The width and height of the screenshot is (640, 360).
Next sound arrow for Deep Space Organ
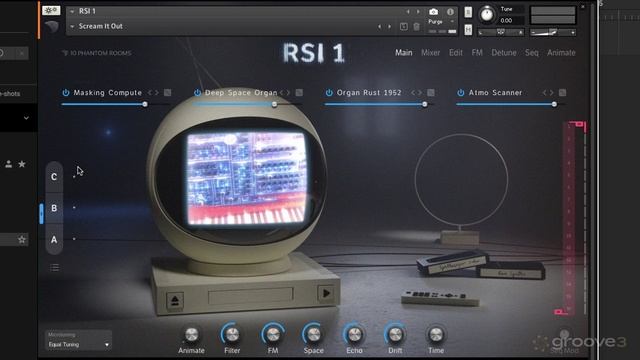click(x=288, y=93)
